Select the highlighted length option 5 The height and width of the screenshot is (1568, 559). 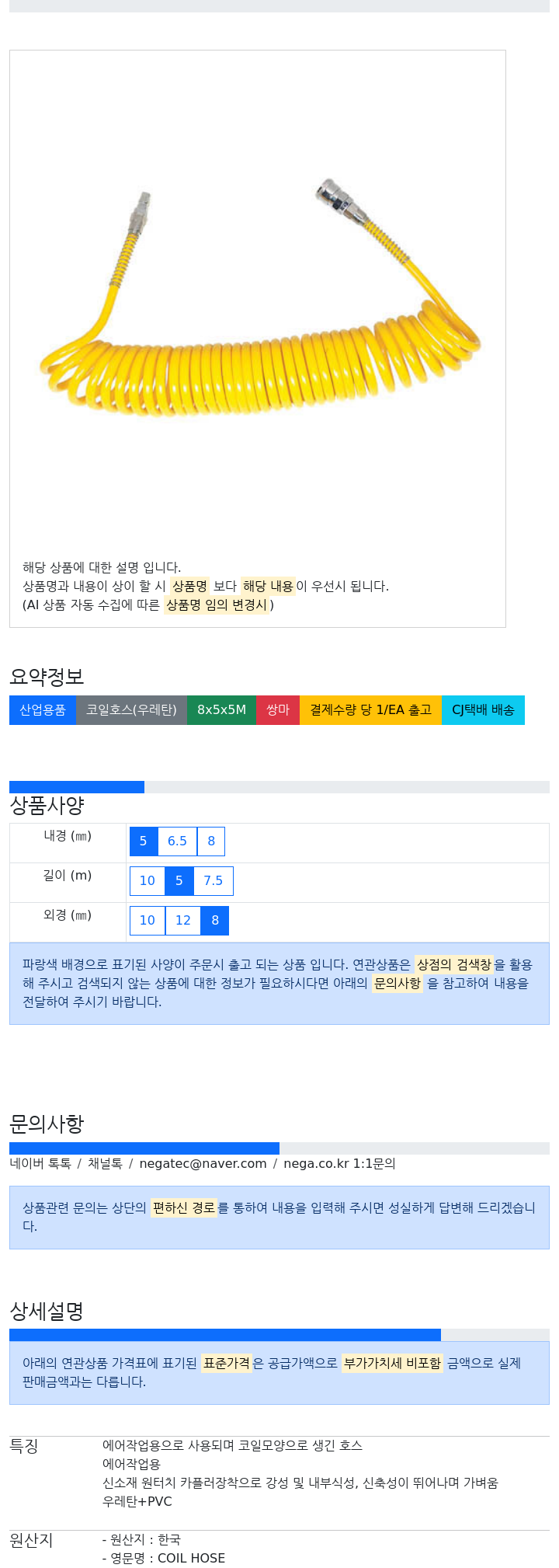click(x=179, y=881)
